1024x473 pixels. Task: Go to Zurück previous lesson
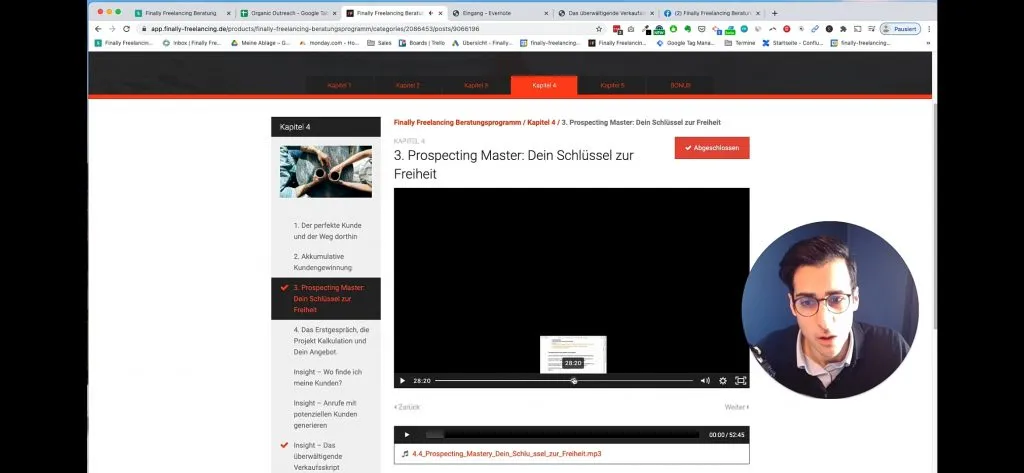point(407,407)
